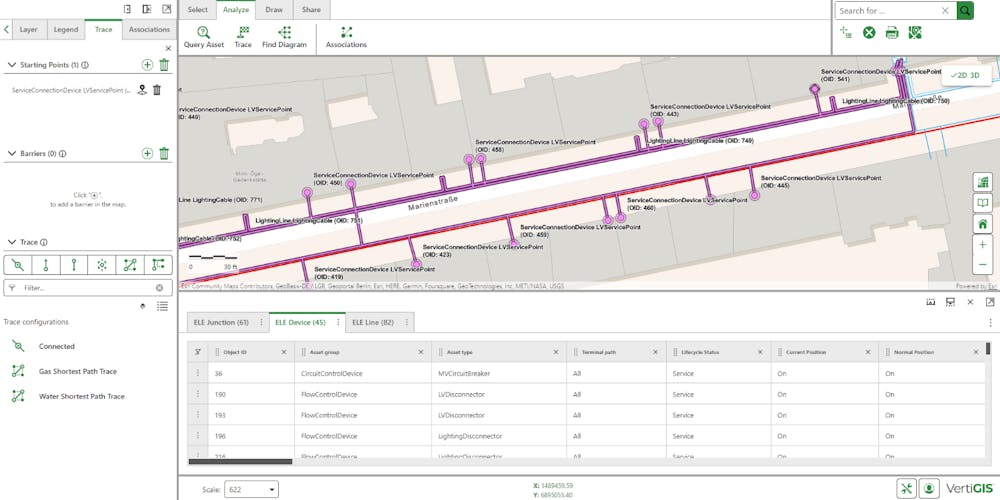Go to the map home extent

click(x=983, y=223)
